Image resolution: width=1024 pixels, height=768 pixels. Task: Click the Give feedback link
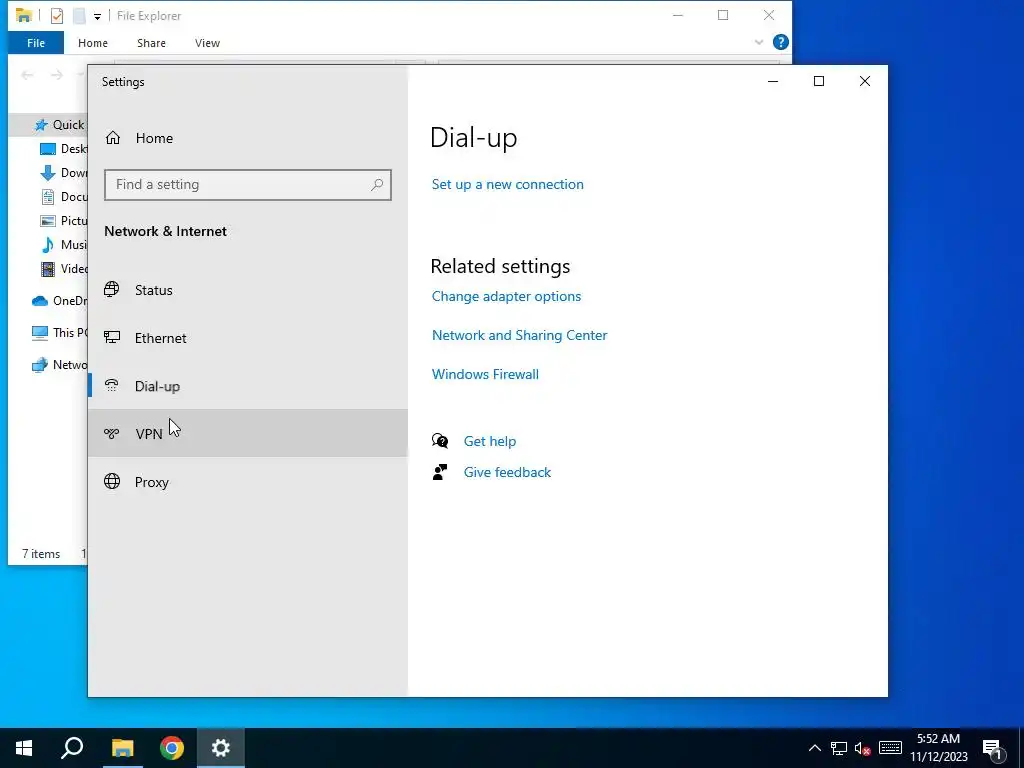[507, 472]
